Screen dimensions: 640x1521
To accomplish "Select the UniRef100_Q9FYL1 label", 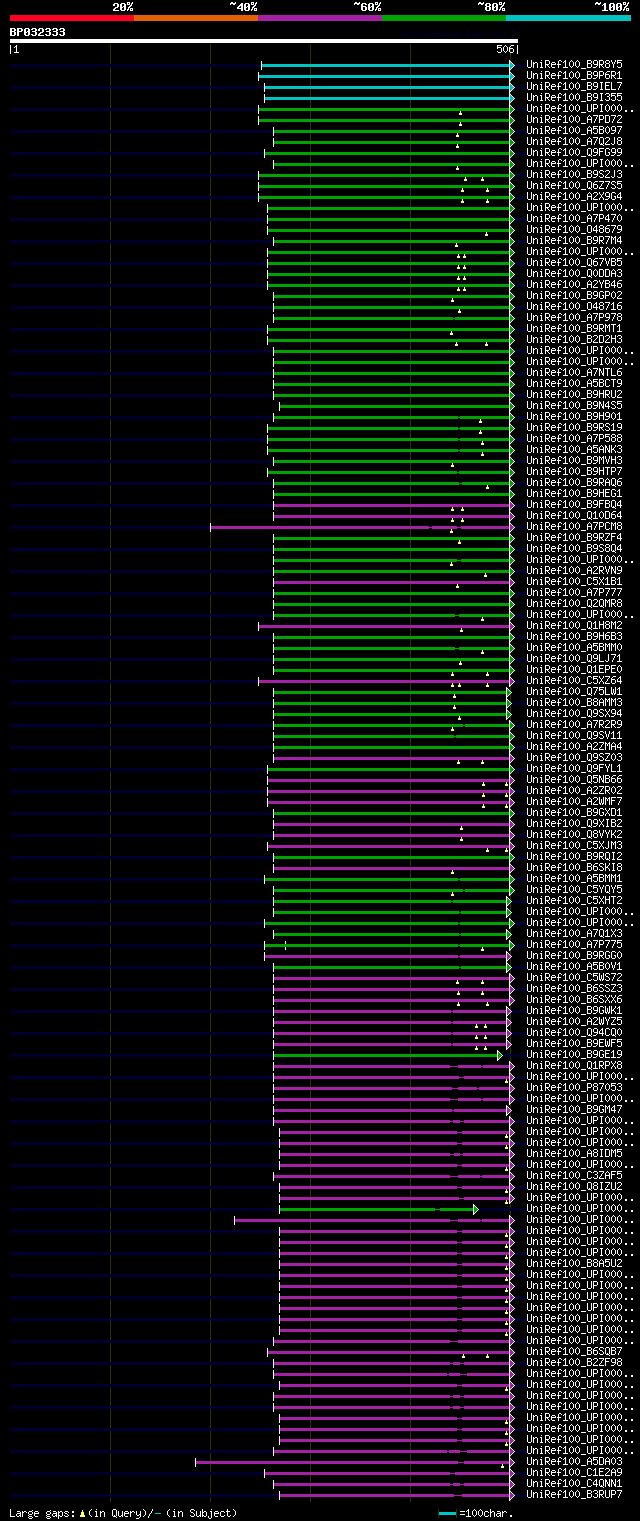I will click(574, 768).
